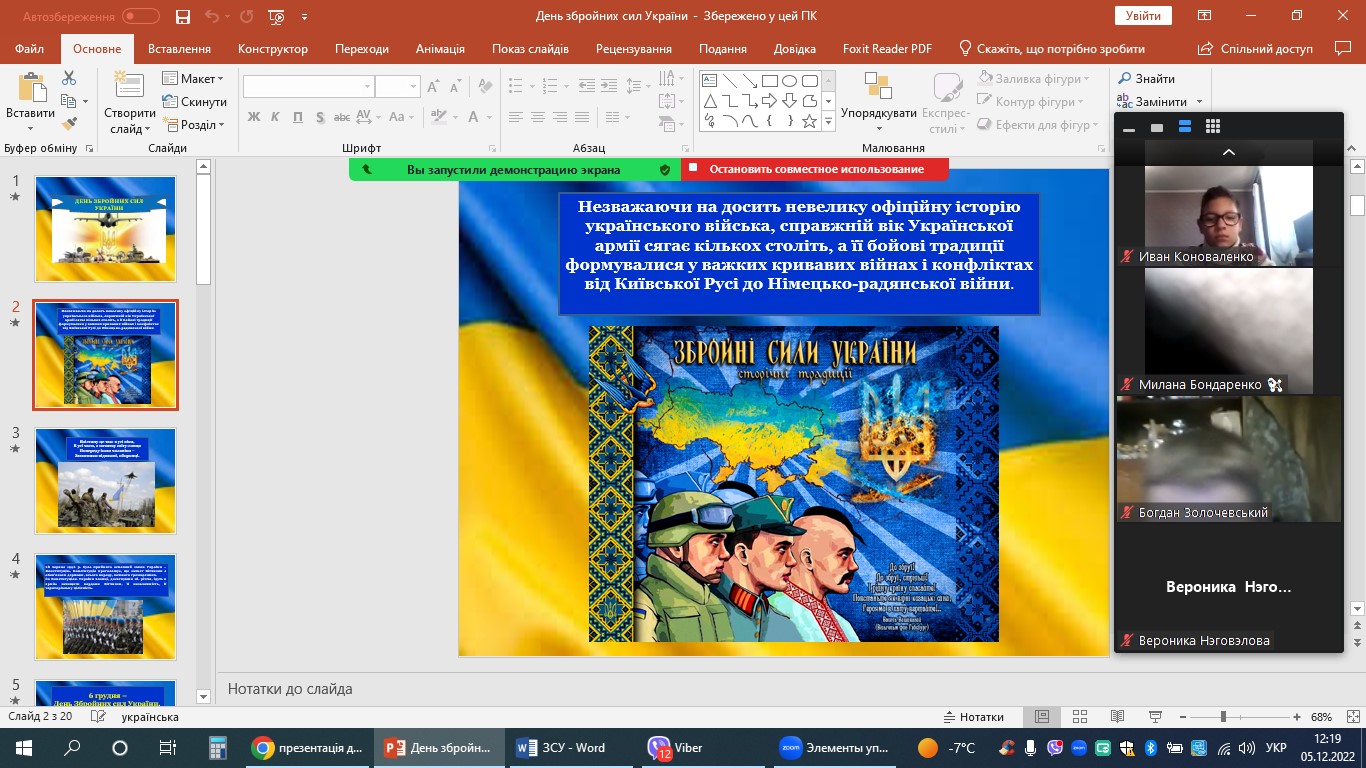The image size is (1366, 768).
Task: Select the right arrow block shape
Action: pyautogui.click(x=769, y=101)
